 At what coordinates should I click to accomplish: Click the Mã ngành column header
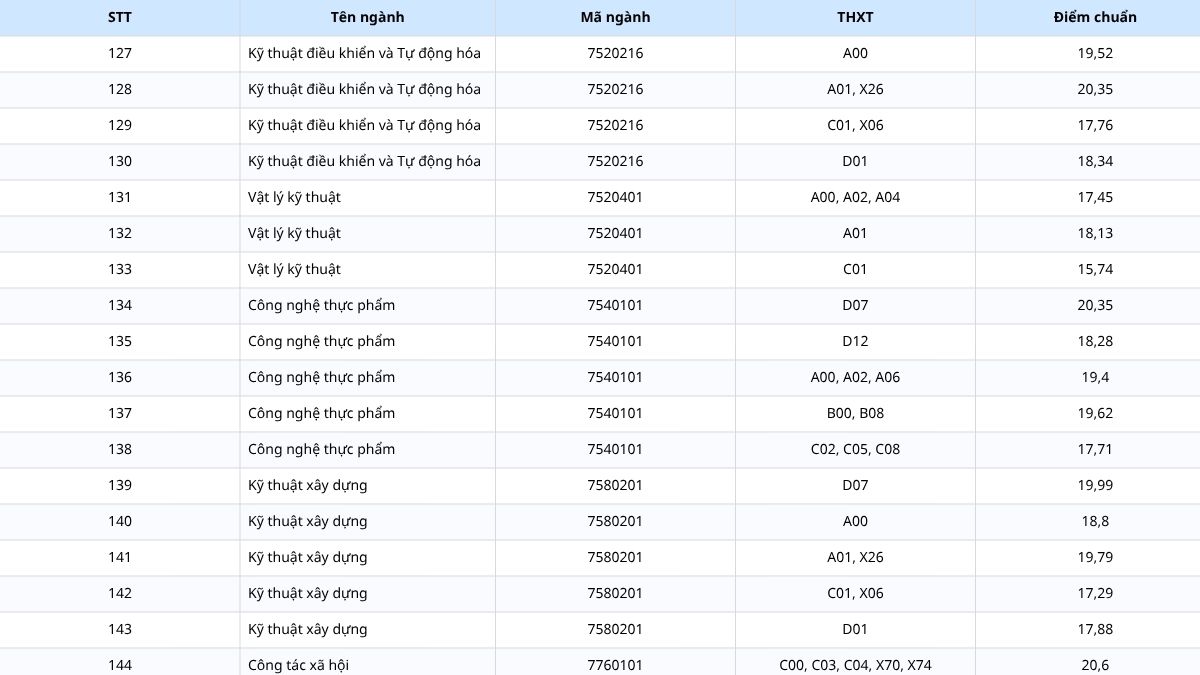[615, 17]
